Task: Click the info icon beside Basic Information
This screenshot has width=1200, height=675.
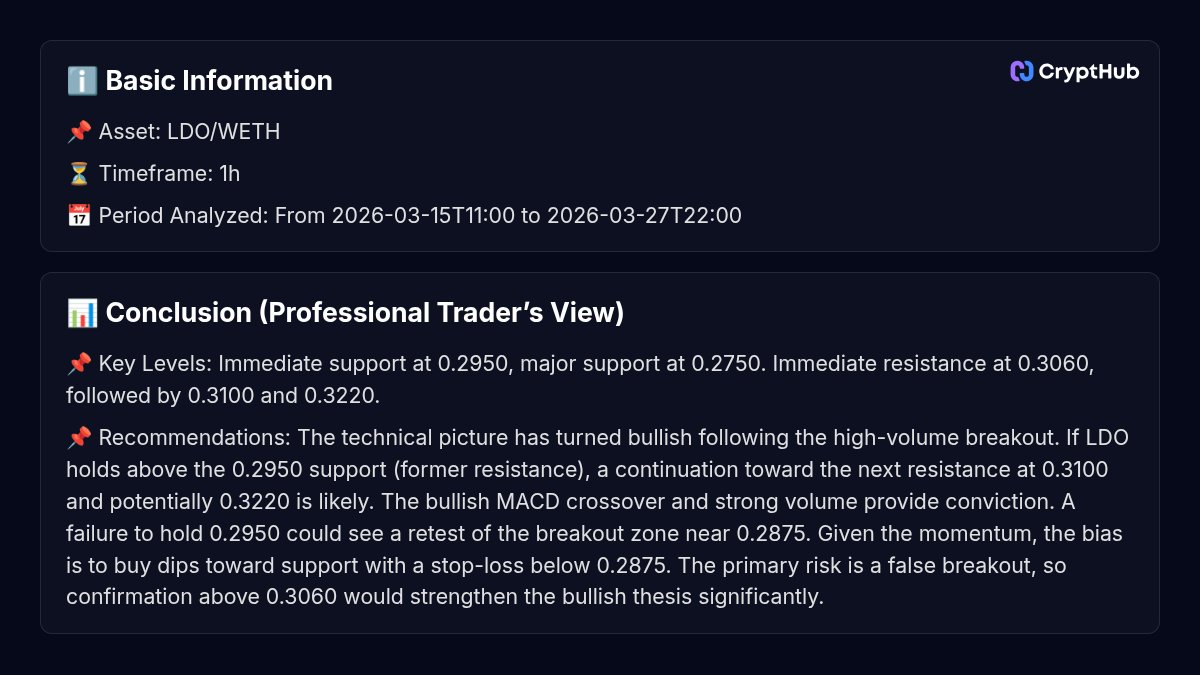Action: [x=81, y=81]
